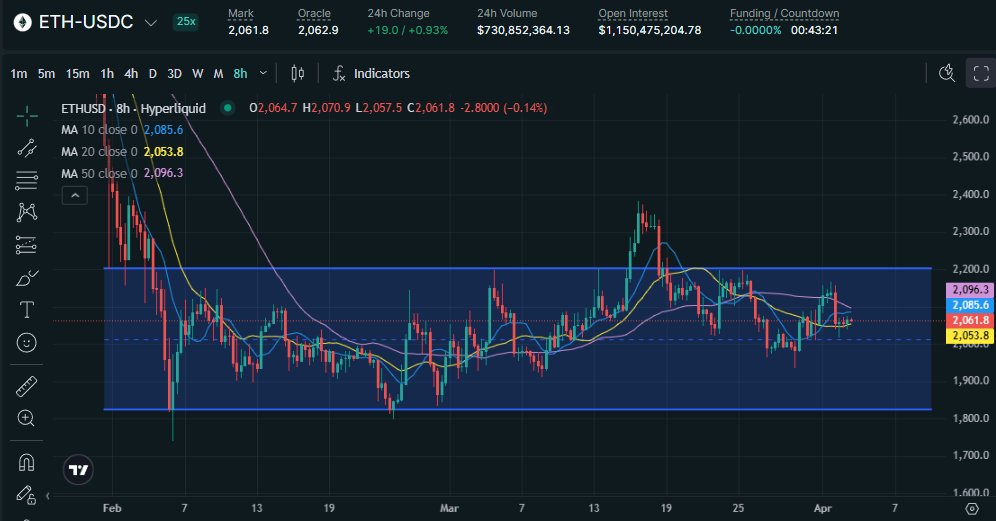
Task: Open the Indicators dialog
Action: pos(372,74)
